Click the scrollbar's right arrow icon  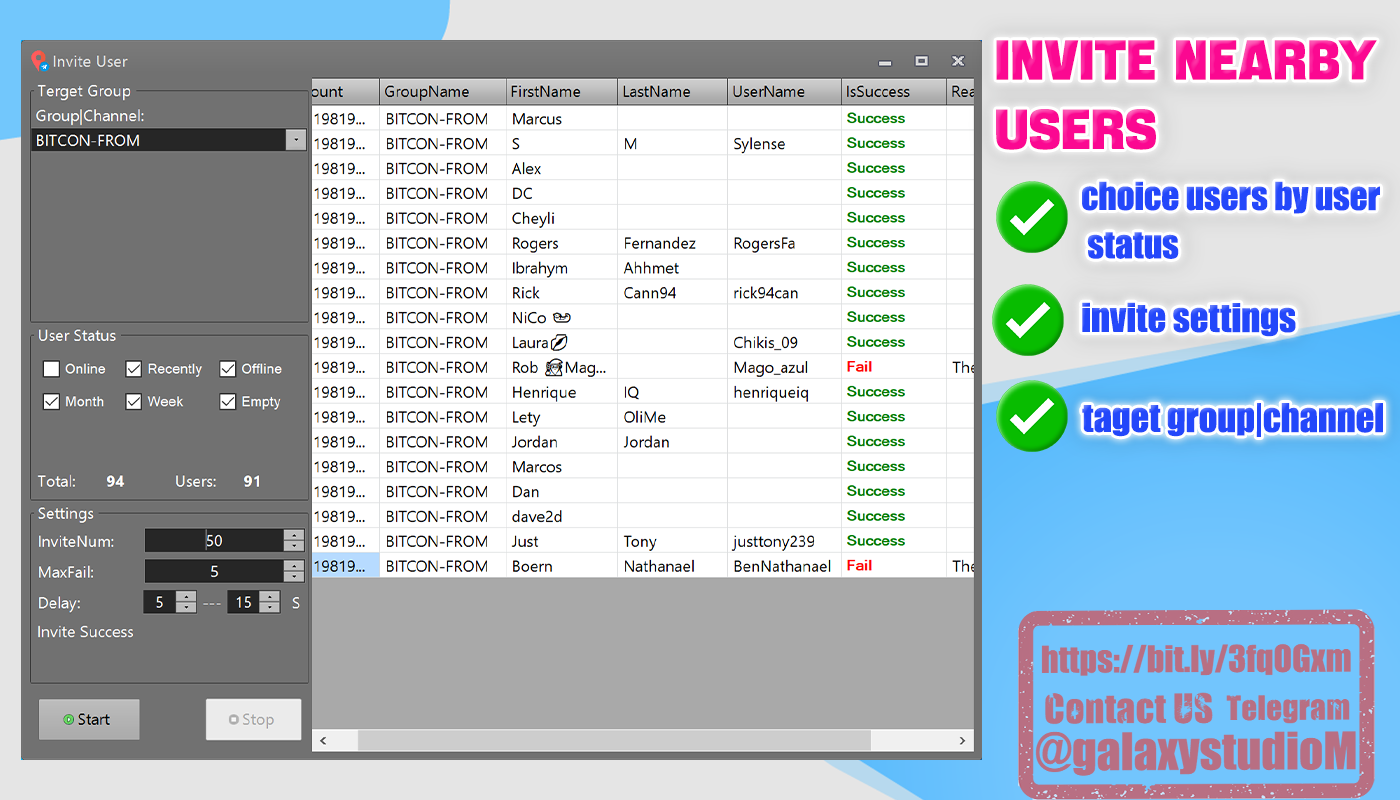962,740
